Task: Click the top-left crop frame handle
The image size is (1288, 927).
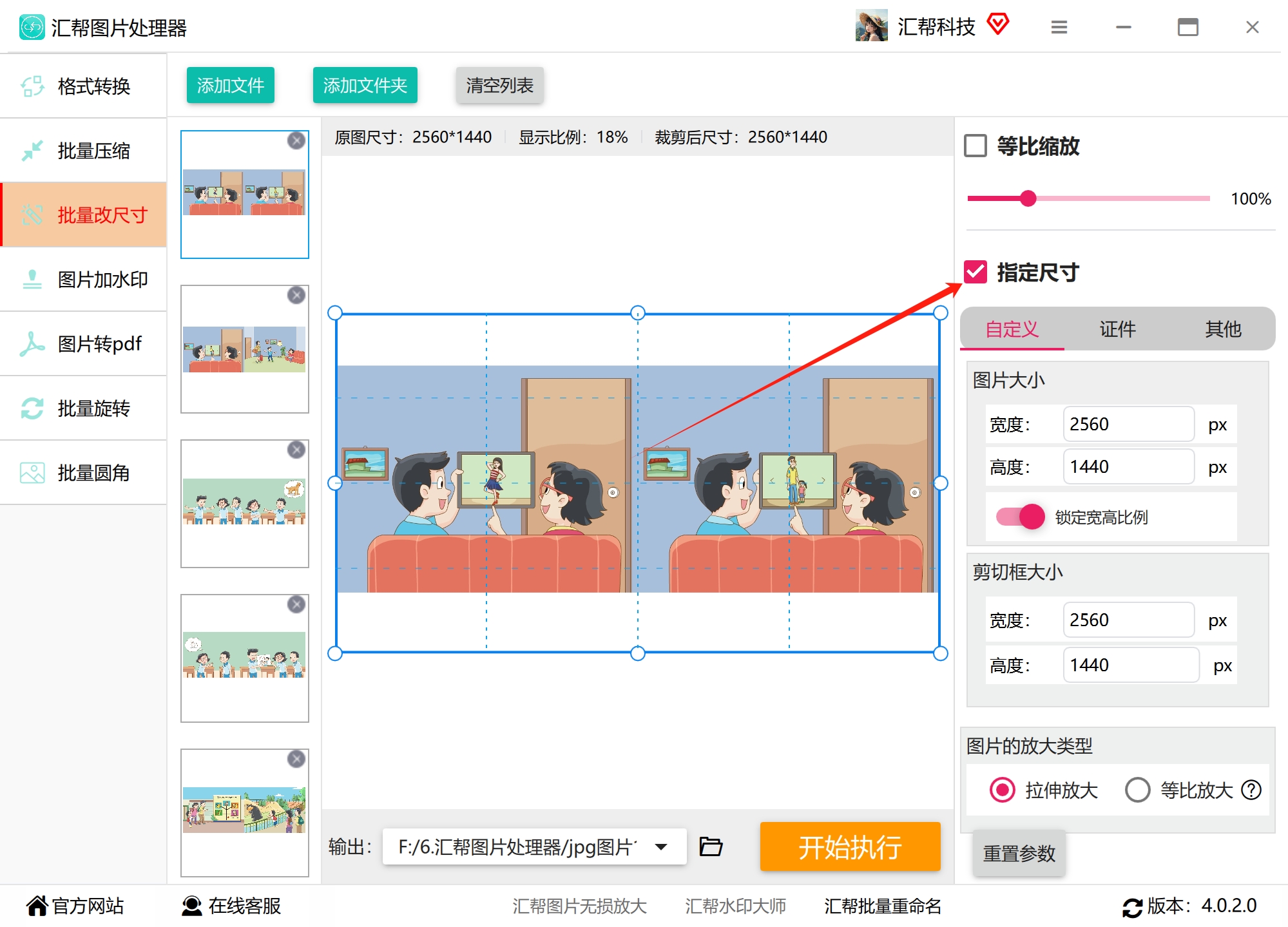Action: pyautogui.click(x=335, y=313)
